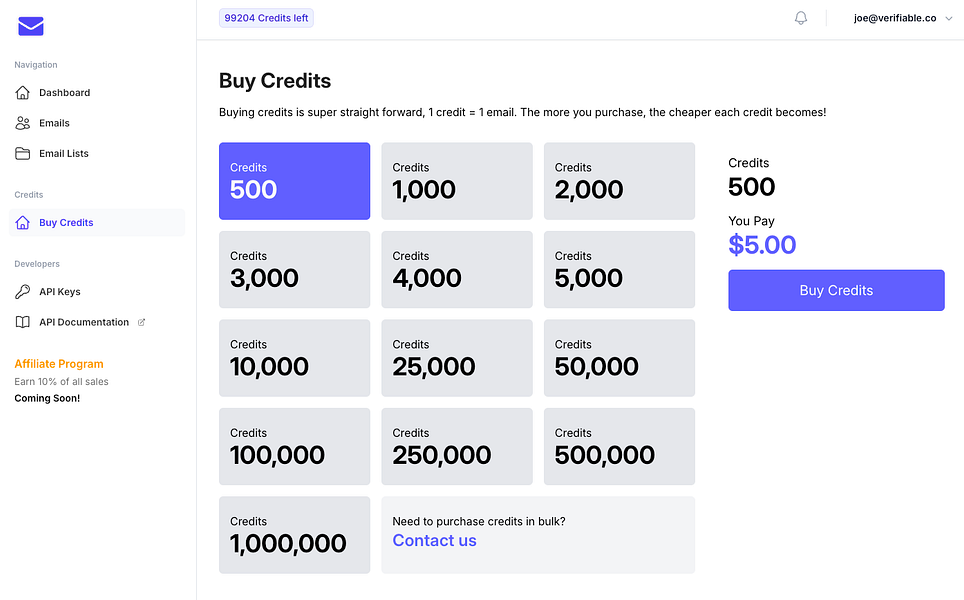Open the Buy Credits sidebar item

(x=66, y=223)
